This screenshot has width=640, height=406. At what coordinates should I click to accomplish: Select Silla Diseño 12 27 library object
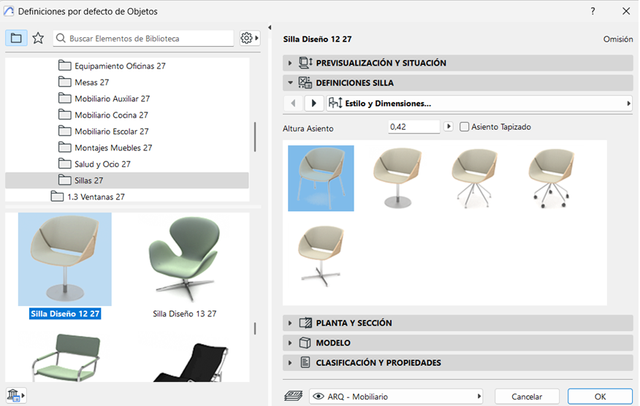(x=65, y=265)
